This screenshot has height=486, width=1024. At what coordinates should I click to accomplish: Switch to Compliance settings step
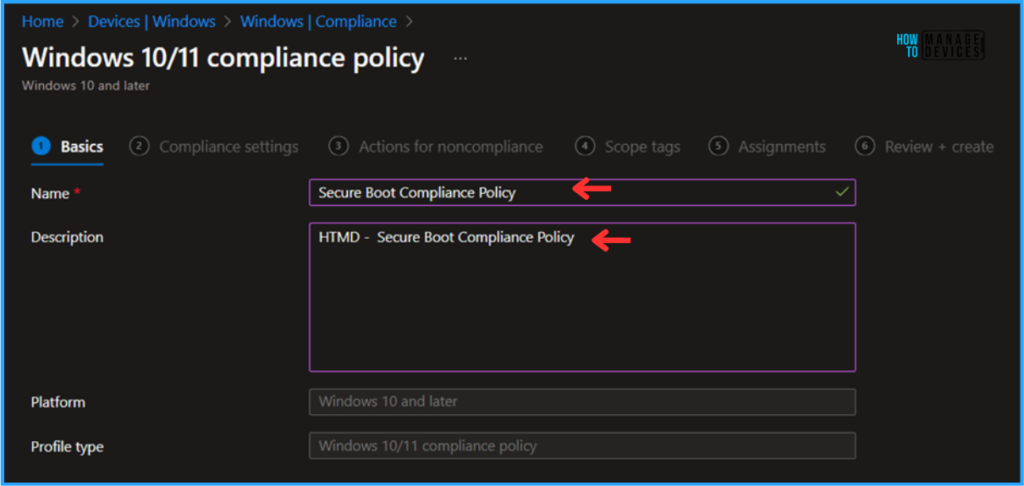[214, 147]
